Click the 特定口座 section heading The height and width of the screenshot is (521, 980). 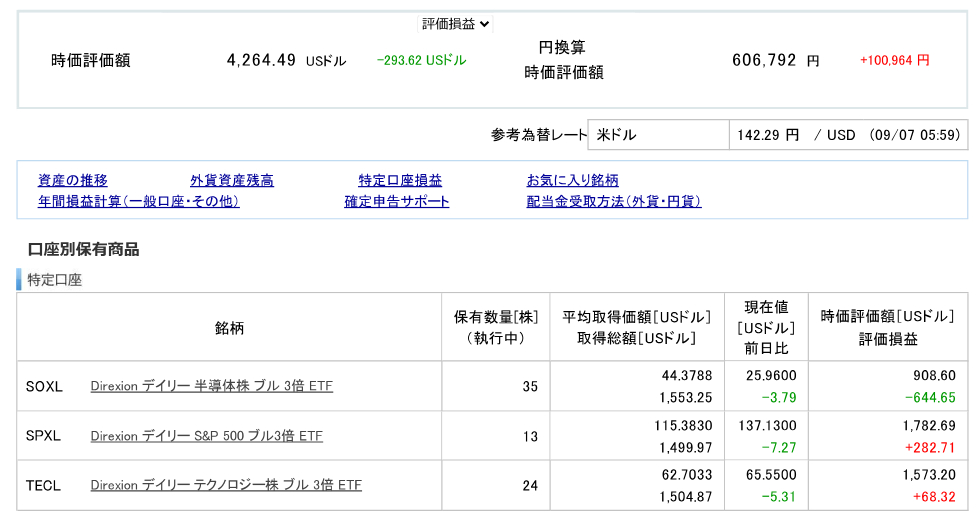coord(55,280)
